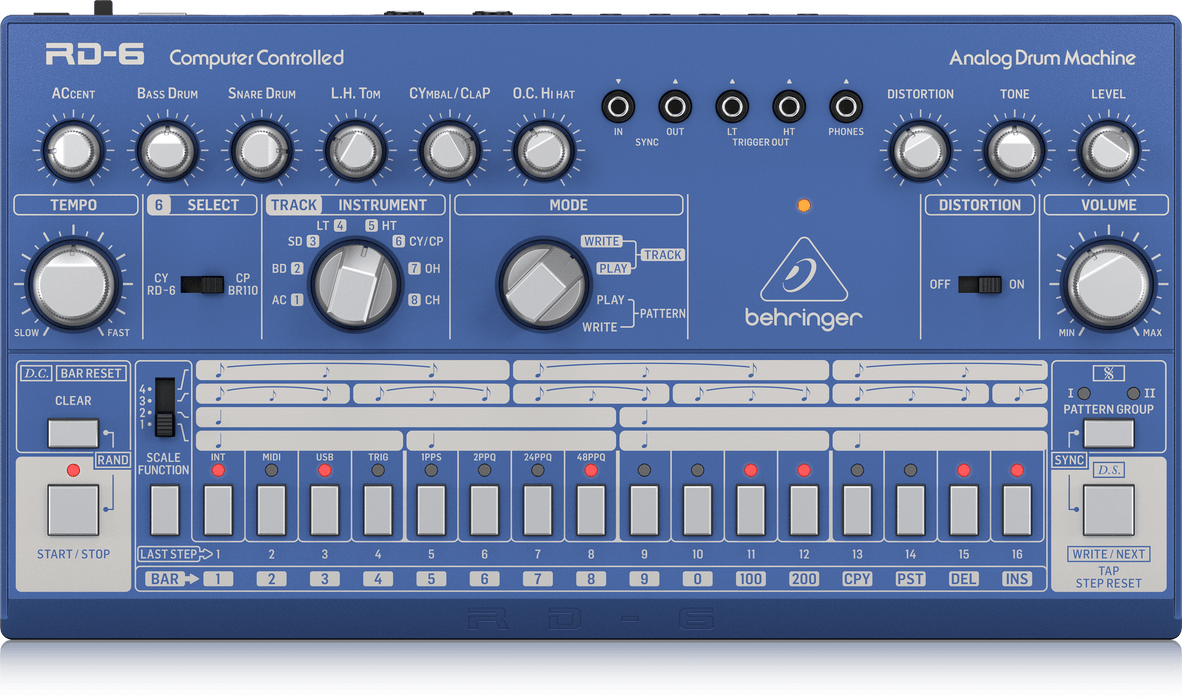Click the Phones headphone jack
The width and height of the screenshot is (1182, 700).
point(846,106)
